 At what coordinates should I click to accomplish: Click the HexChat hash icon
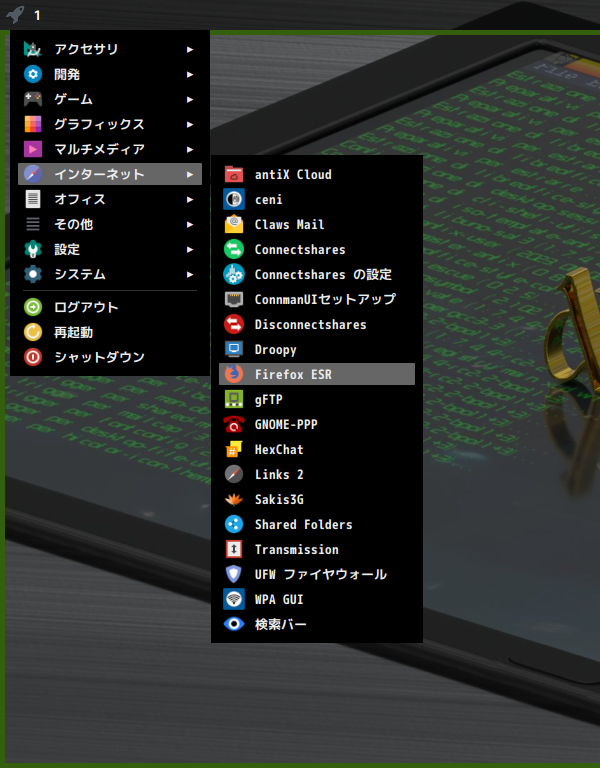pyautogui.click(x=234, y=449)
